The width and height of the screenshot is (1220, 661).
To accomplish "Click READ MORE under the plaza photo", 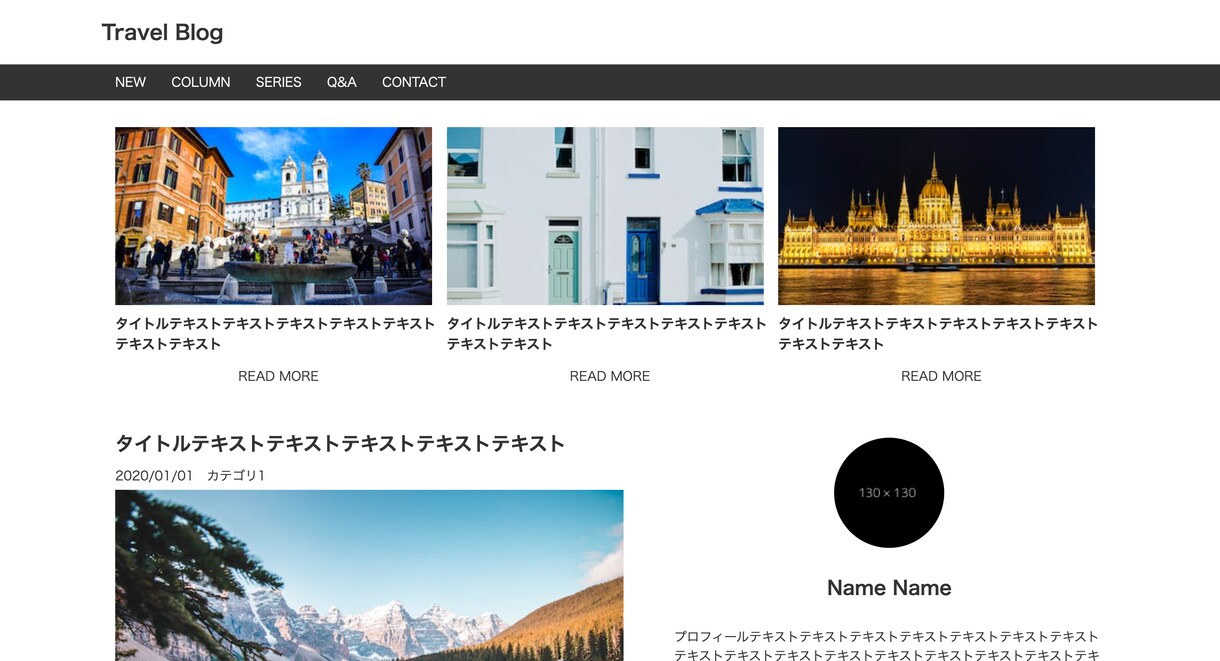I will point(278,376).
